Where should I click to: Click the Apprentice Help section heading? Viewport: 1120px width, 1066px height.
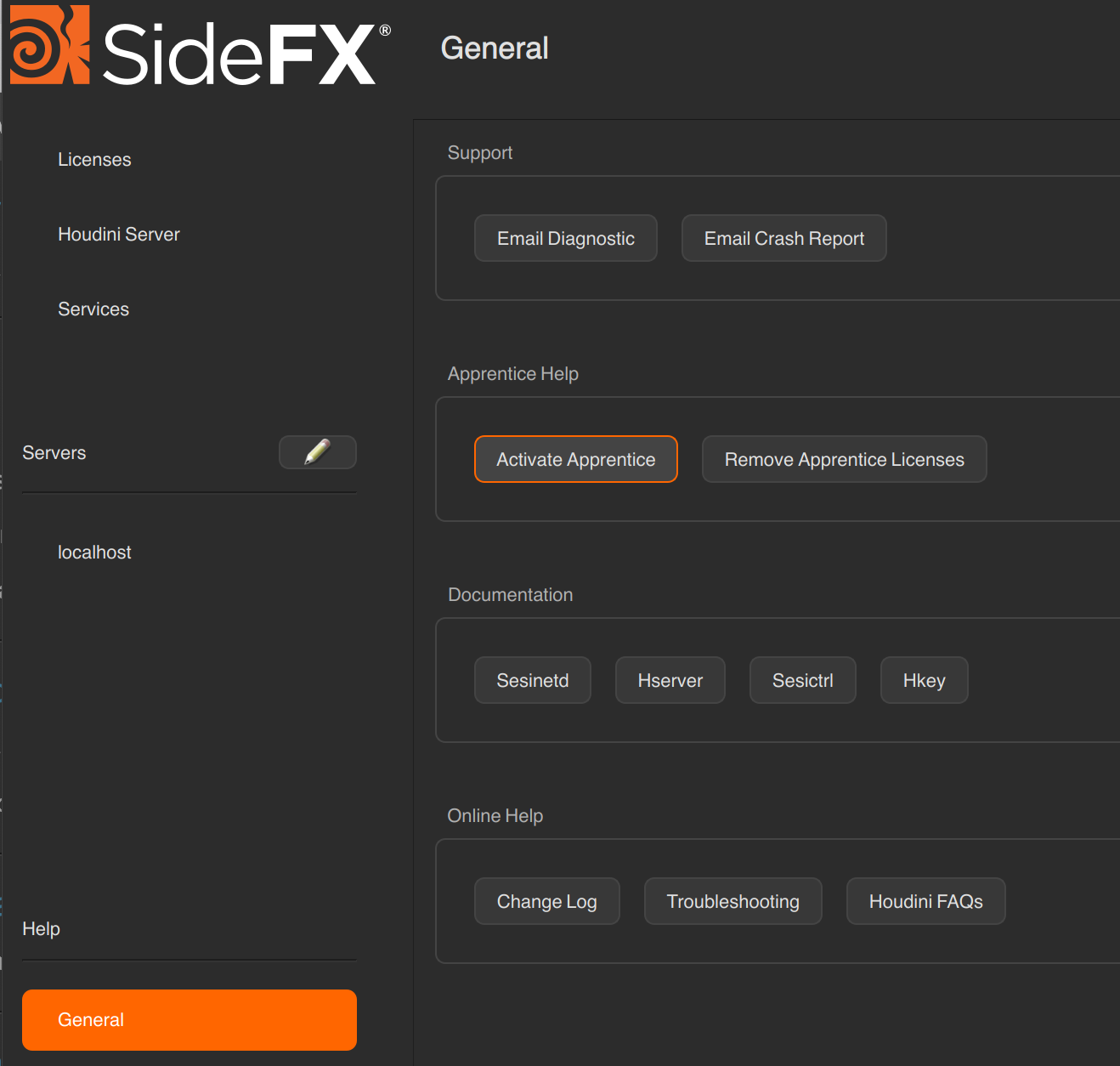point(513,374)
